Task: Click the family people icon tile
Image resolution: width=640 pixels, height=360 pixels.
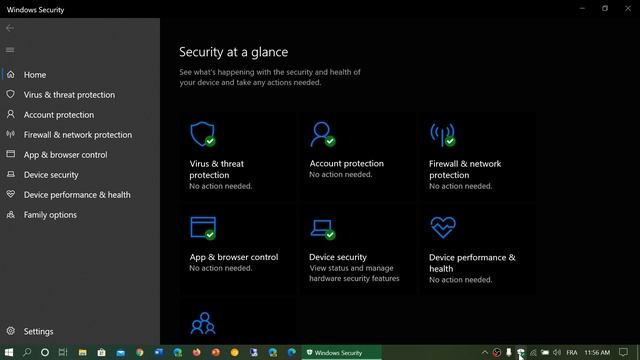Action: coord(203,323)
